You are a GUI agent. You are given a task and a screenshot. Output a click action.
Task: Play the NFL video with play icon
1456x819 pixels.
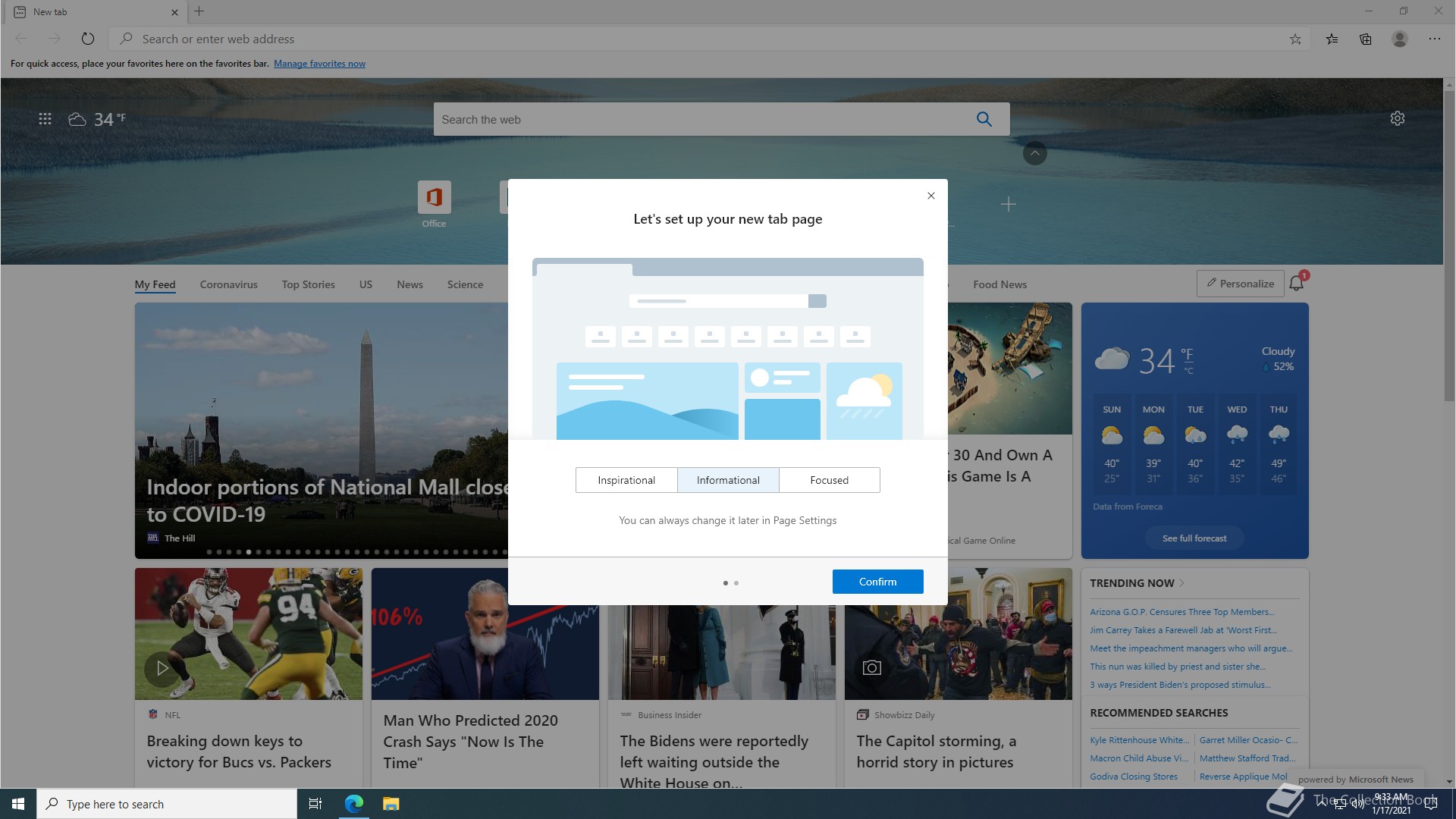162,668
